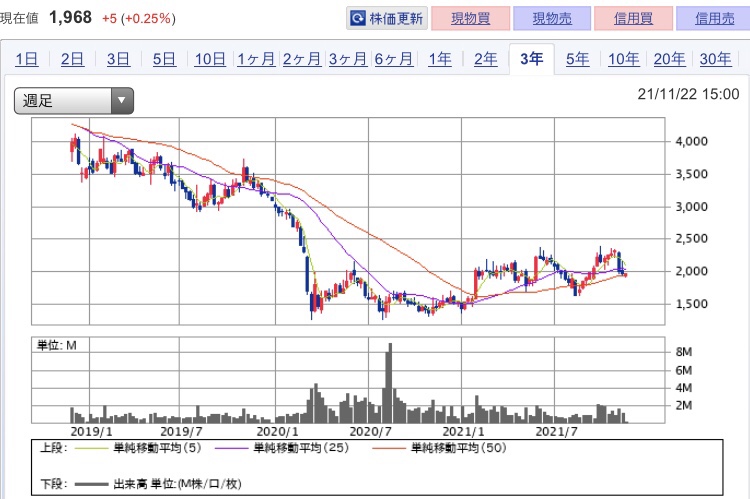Screen dimensions: 750x499
Task: Click the 2019/1 date axis label
Action: click(x=91, y=432)
